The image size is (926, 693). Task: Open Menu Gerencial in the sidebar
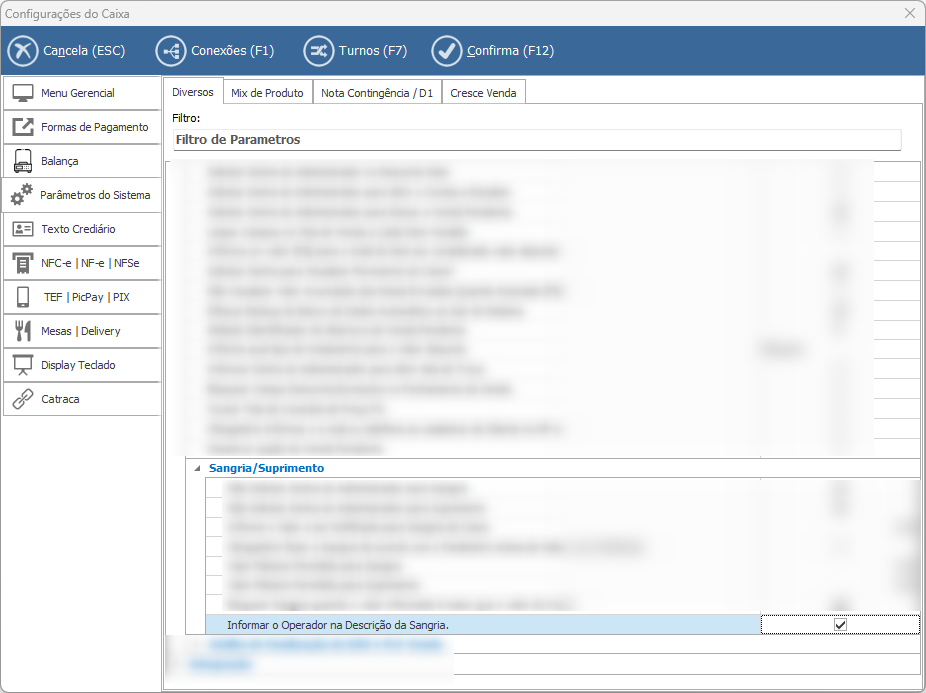(81, 93)
